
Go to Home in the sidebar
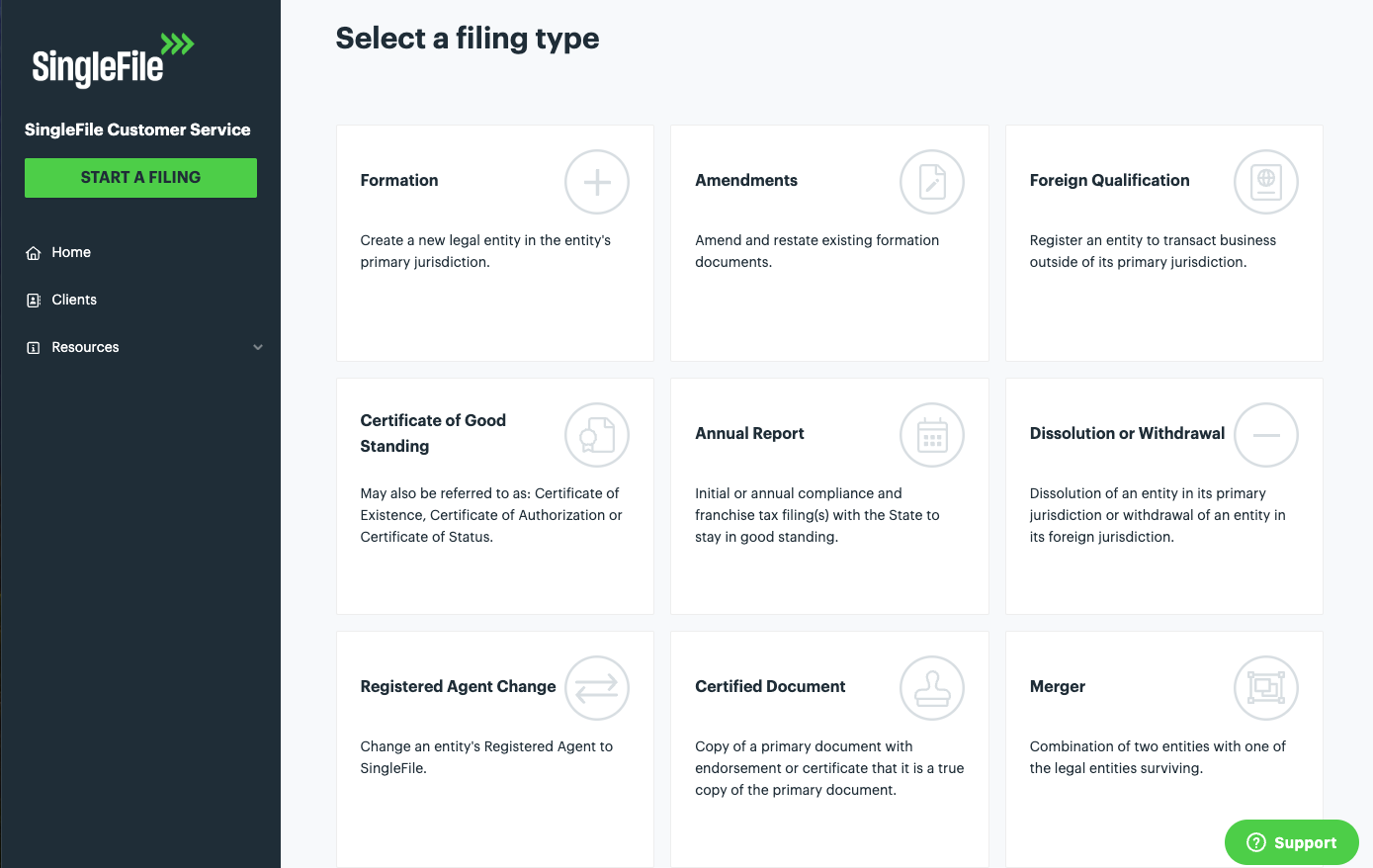coord(71,252)
